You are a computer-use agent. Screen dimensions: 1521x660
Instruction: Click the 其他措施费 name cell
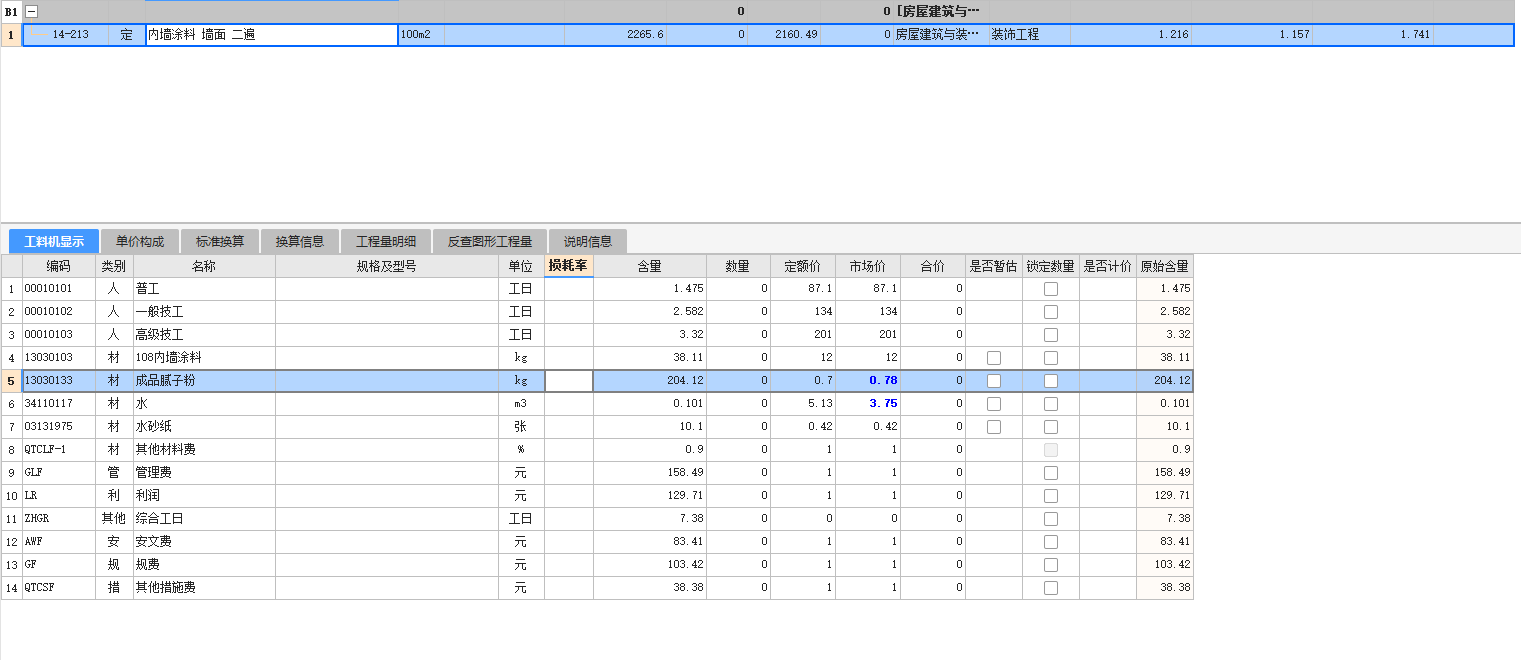(x=204, y=588)
